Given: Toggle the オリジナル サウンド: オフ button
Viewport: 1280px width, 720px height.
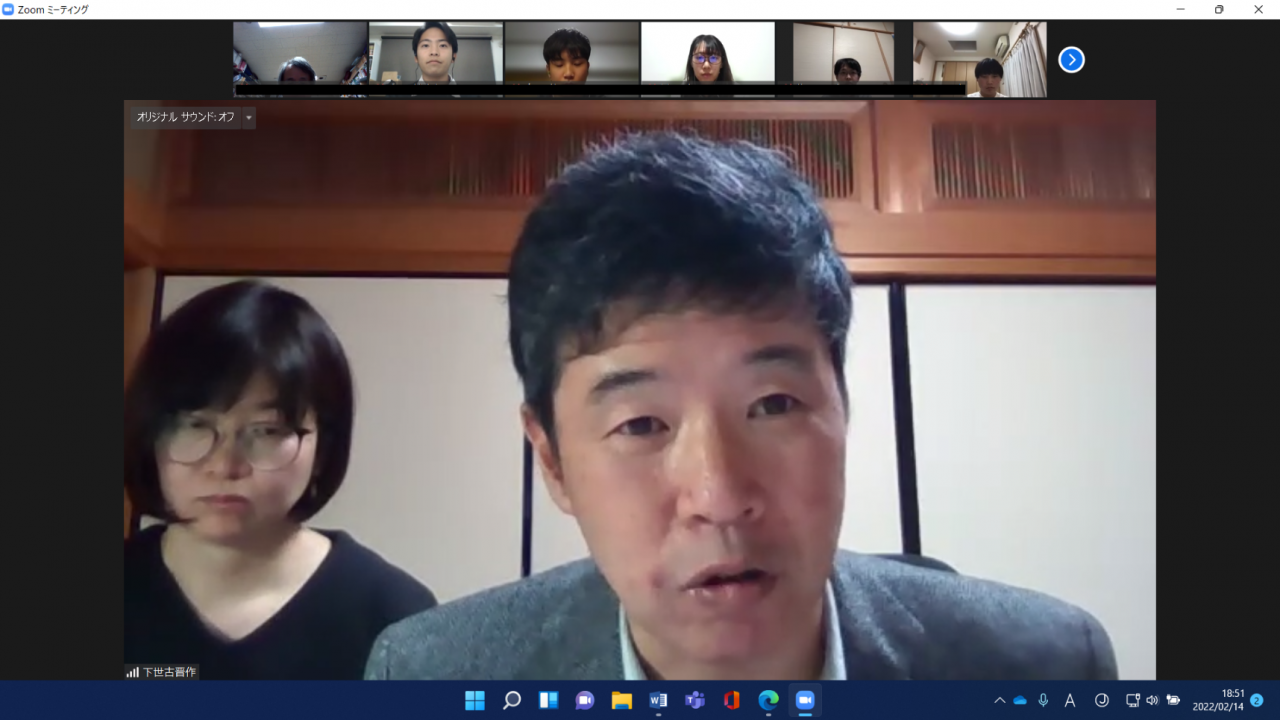Looking at the screenshot, I should [185, 117].
